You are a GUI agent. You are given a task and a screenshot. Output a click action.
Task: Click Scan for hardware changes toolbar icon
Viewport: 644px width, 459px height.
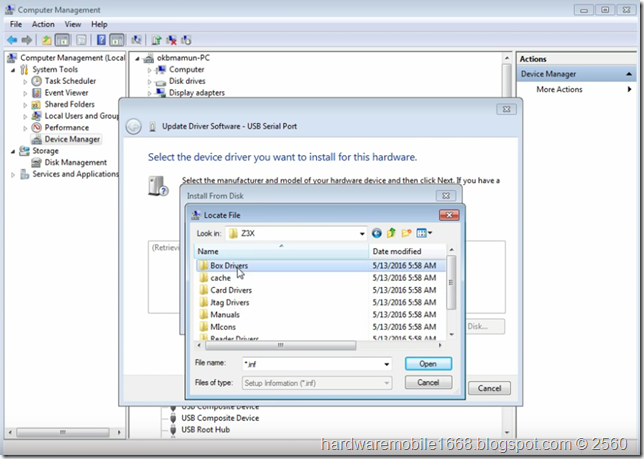[x=136, y=40]
